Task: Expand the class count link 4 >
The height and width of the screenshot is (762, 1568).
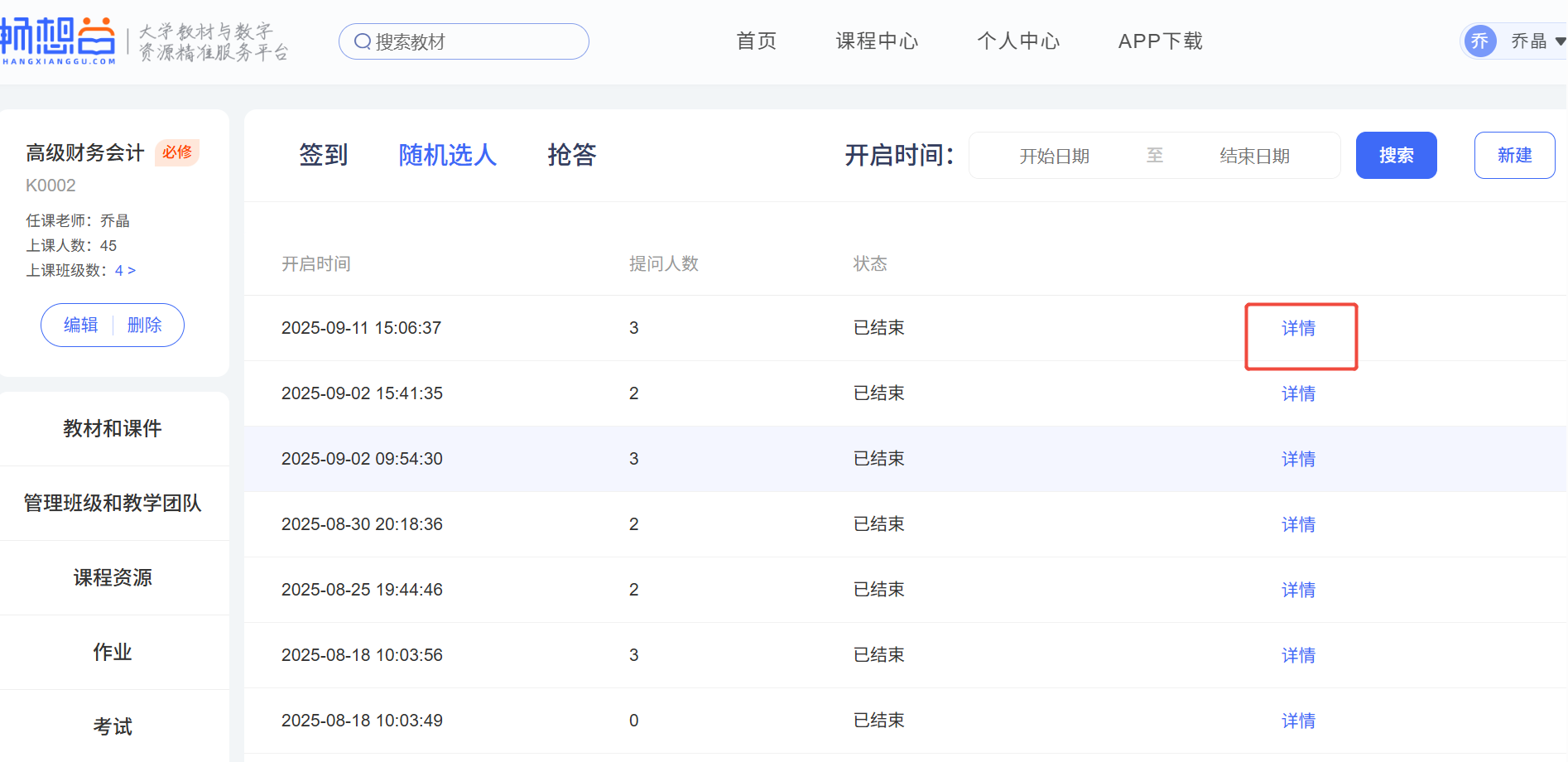Action: coord(125,271)
